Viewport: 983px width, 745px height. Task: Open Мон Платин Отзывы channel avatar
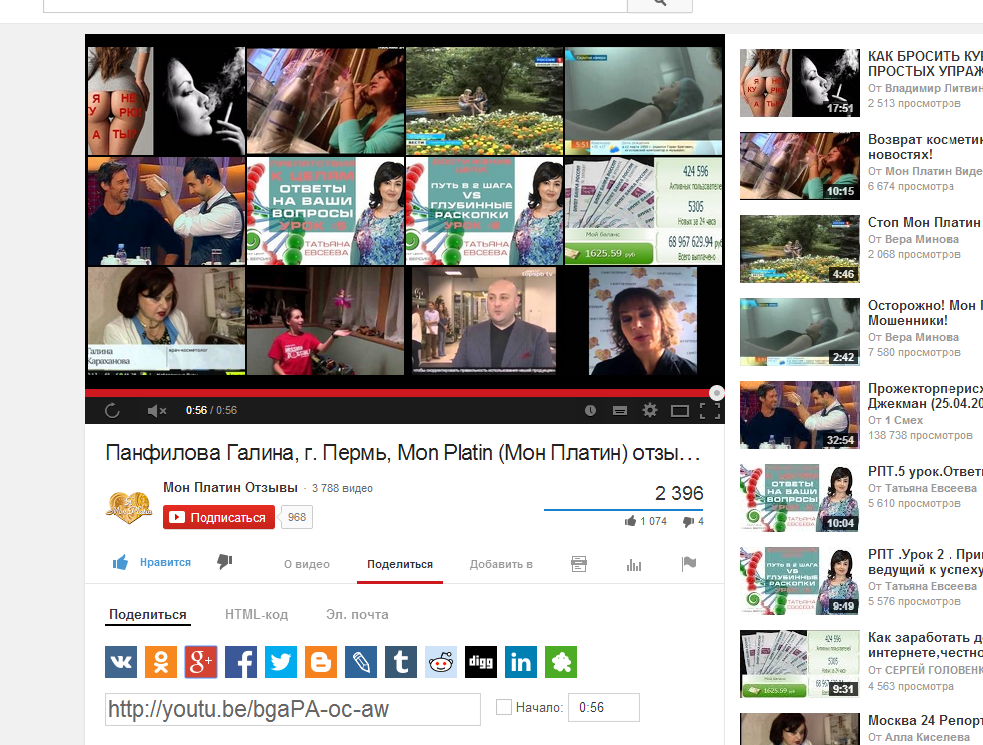[129, 507]
